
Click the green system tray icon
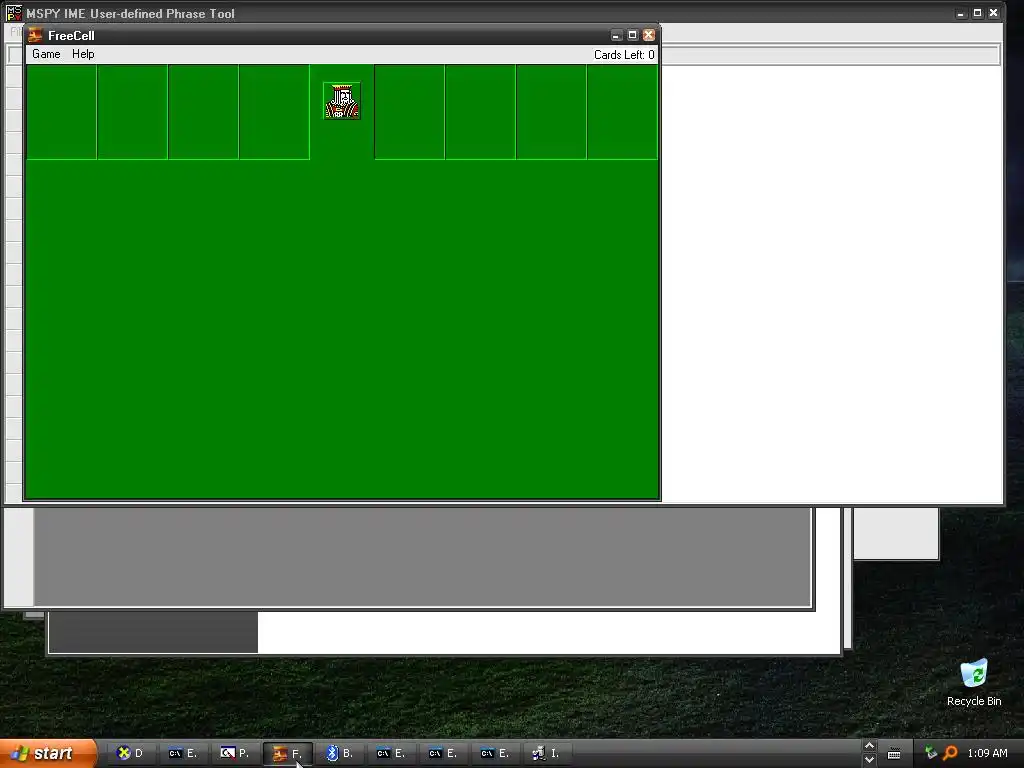931,753
